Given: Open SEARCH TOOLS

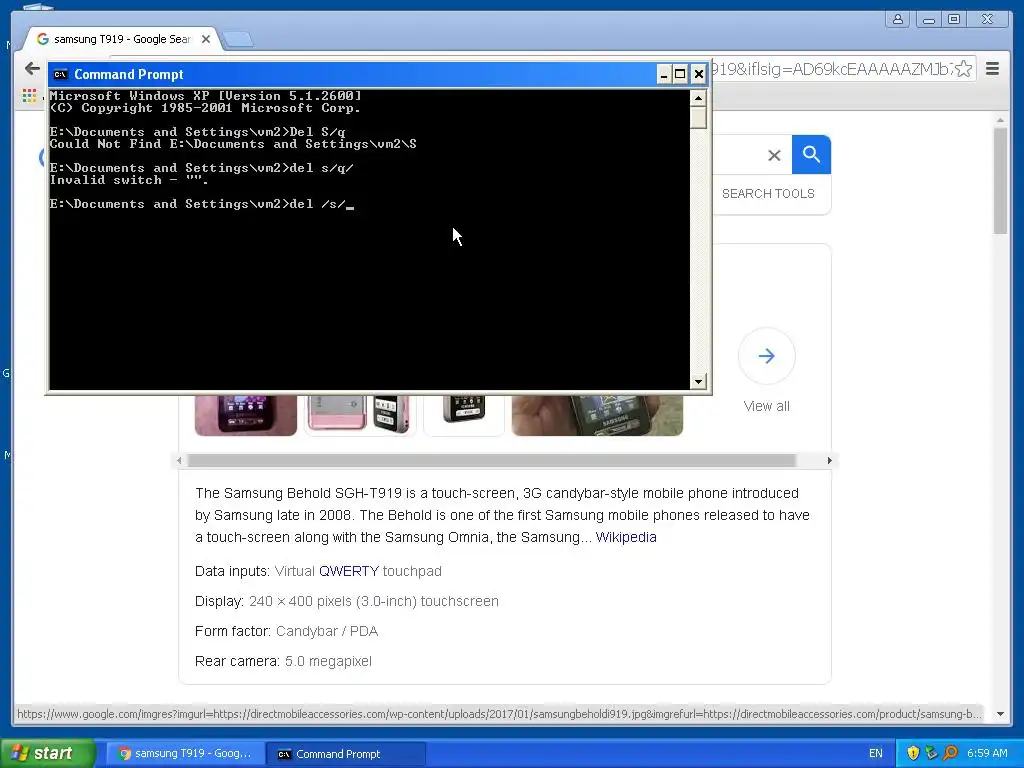Looking at the screenshot, I should tap(768, 194).
